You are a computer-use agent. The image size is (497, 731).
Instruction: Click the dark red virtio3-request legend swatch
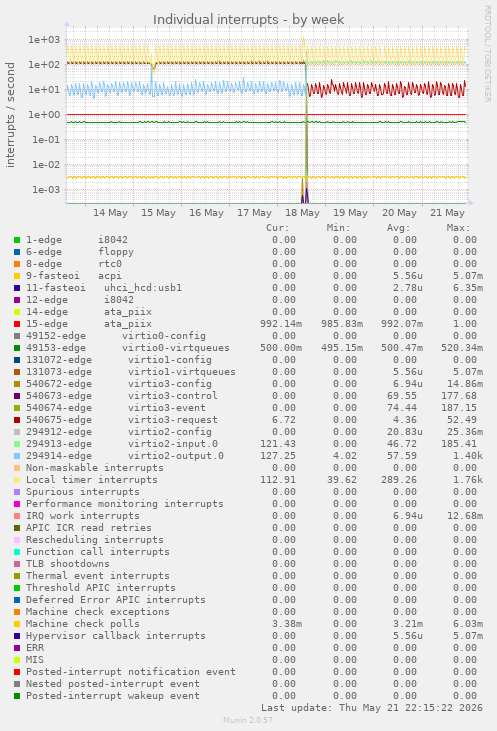tap(17, 420)
